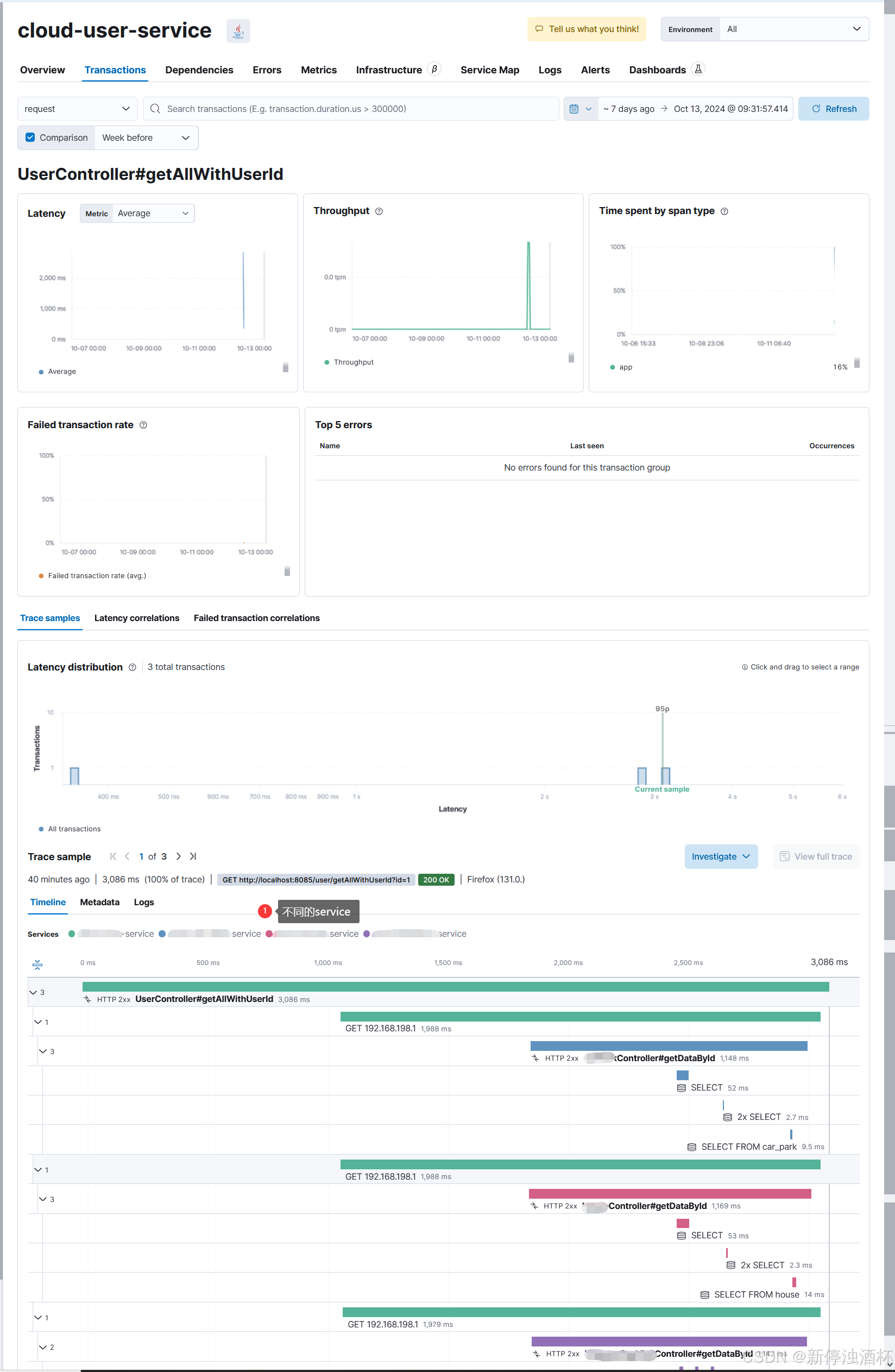Click the help icon beside Throughput title

click(x=379, y=211)
